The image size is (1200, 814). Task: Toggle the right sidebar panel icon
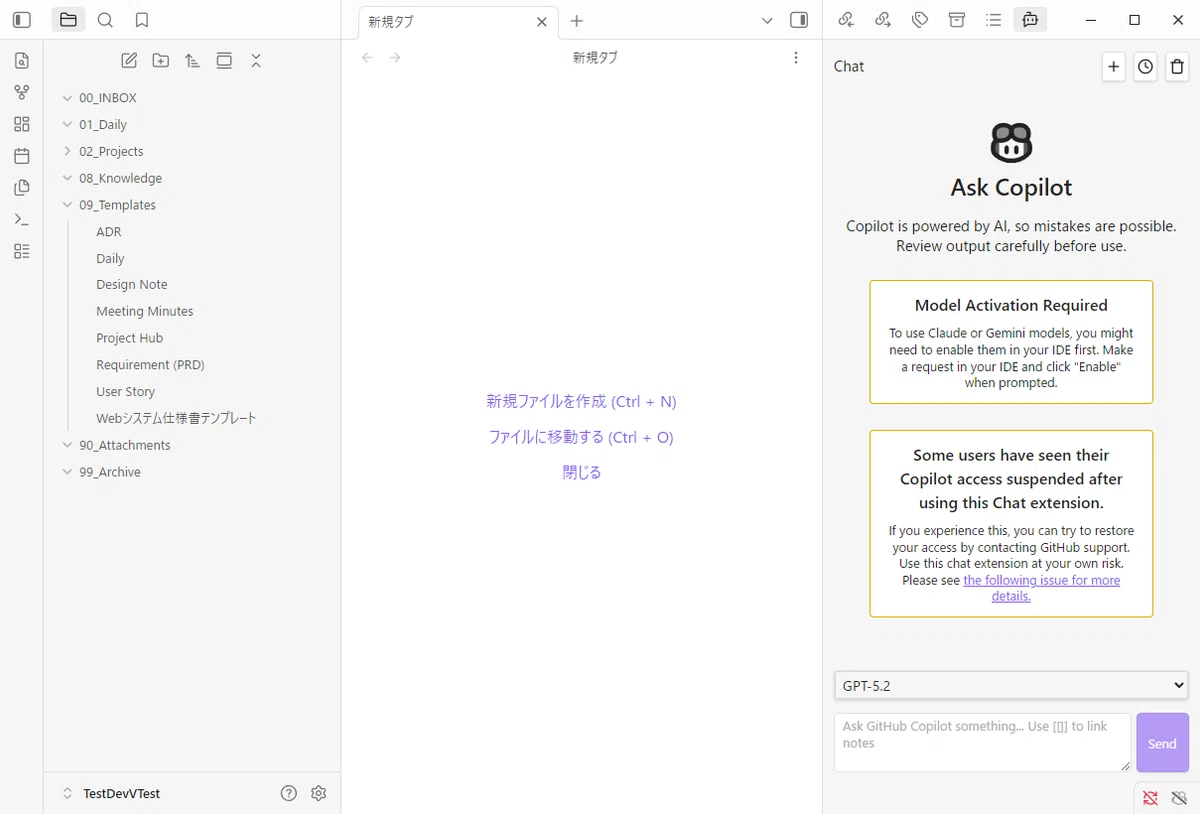click(799, 20)
